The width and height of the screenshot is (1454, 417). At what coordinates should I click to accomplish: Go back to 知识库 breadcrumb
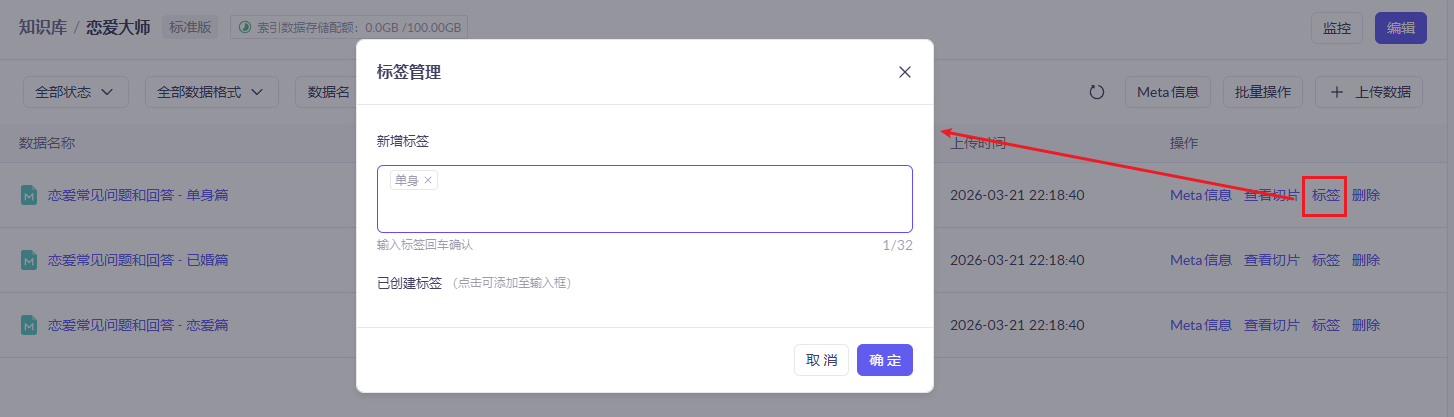(x=42, y=27)
